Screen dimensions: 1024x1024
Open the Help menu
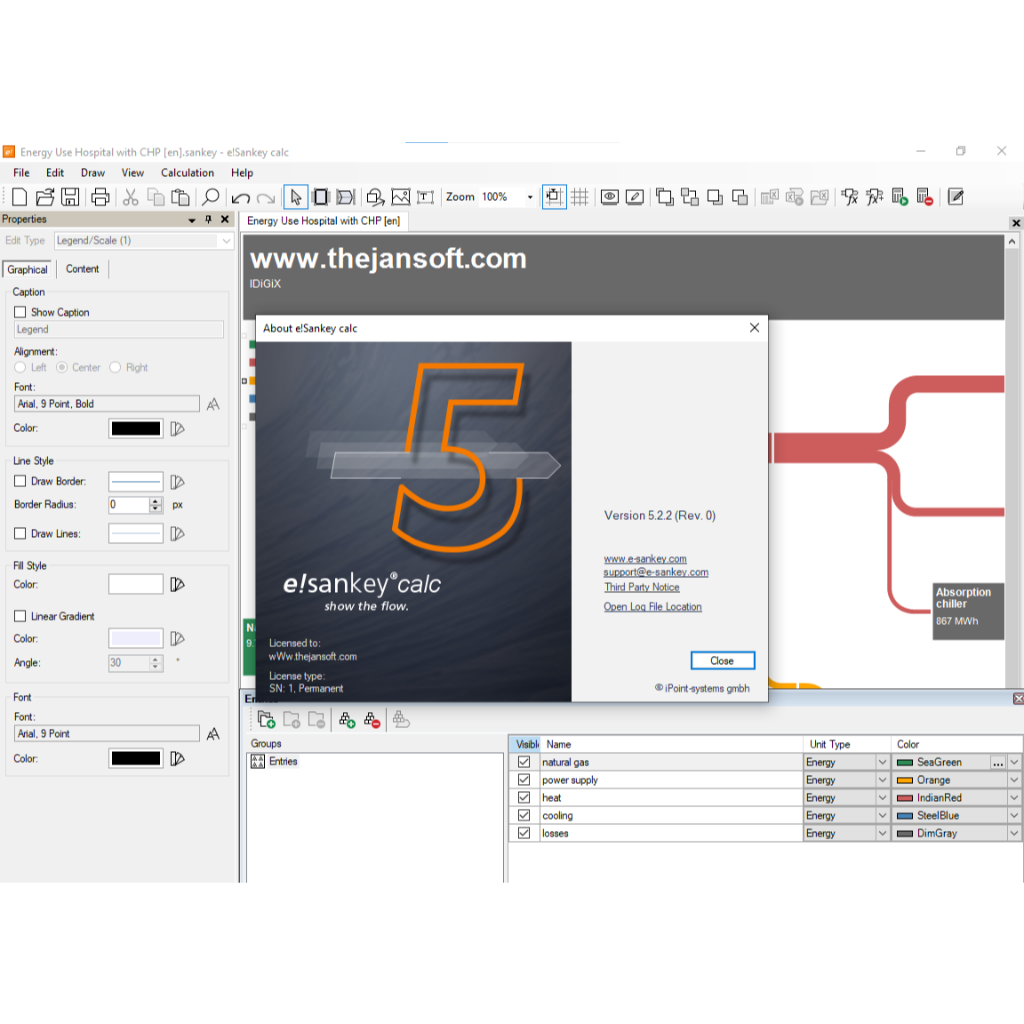pos(242,172)
